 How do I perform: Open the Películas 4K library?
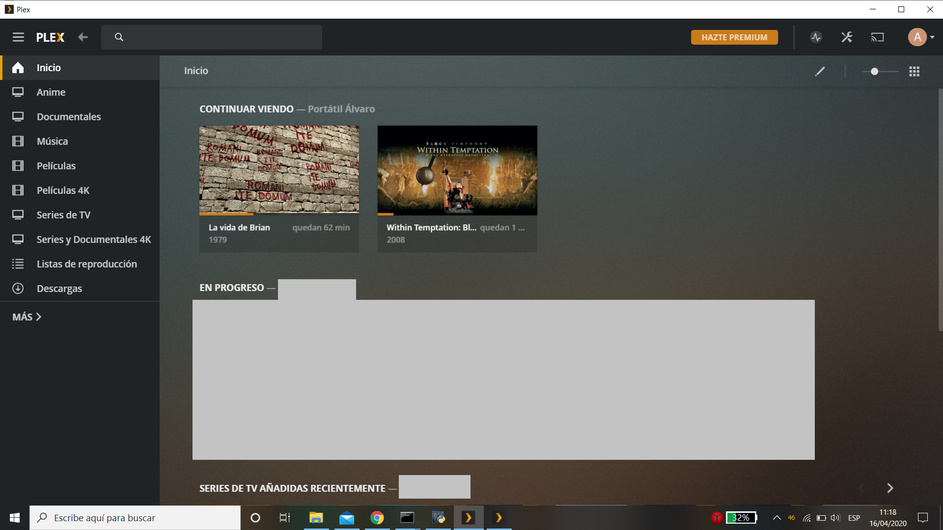click(x=80, y=190)
